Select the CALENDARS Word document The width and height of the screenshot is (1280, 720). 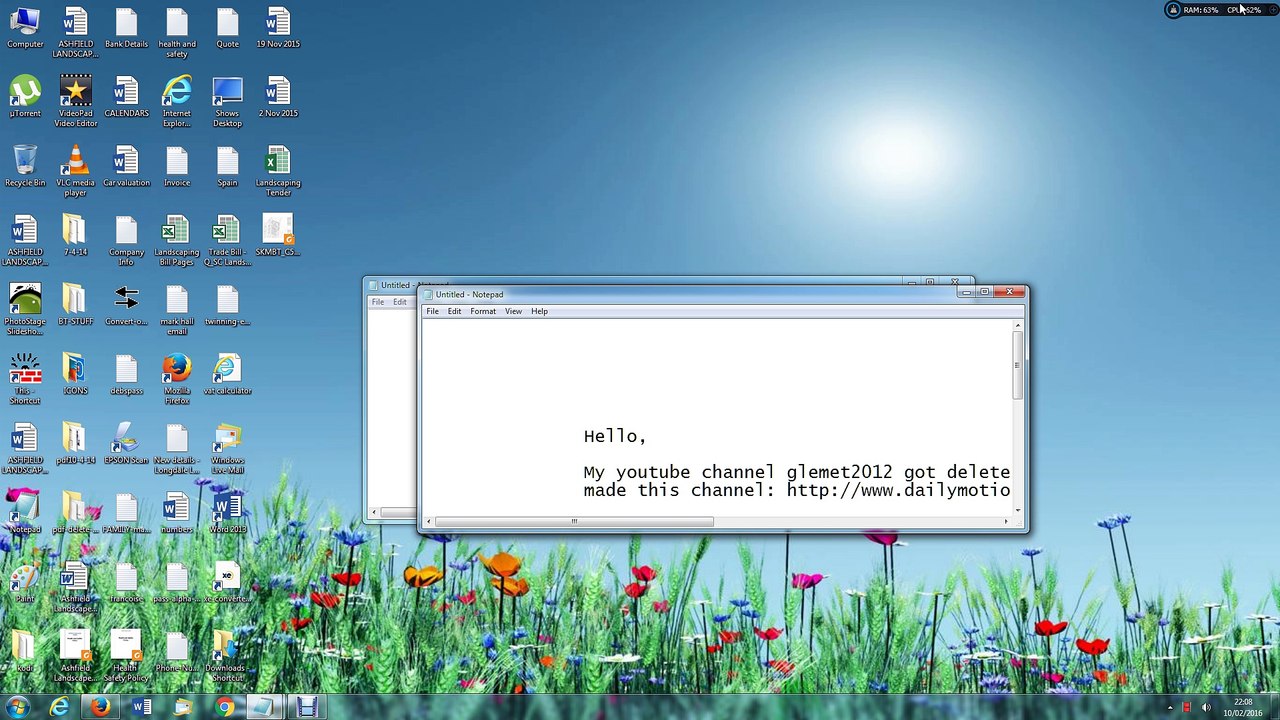click(126, 97)
